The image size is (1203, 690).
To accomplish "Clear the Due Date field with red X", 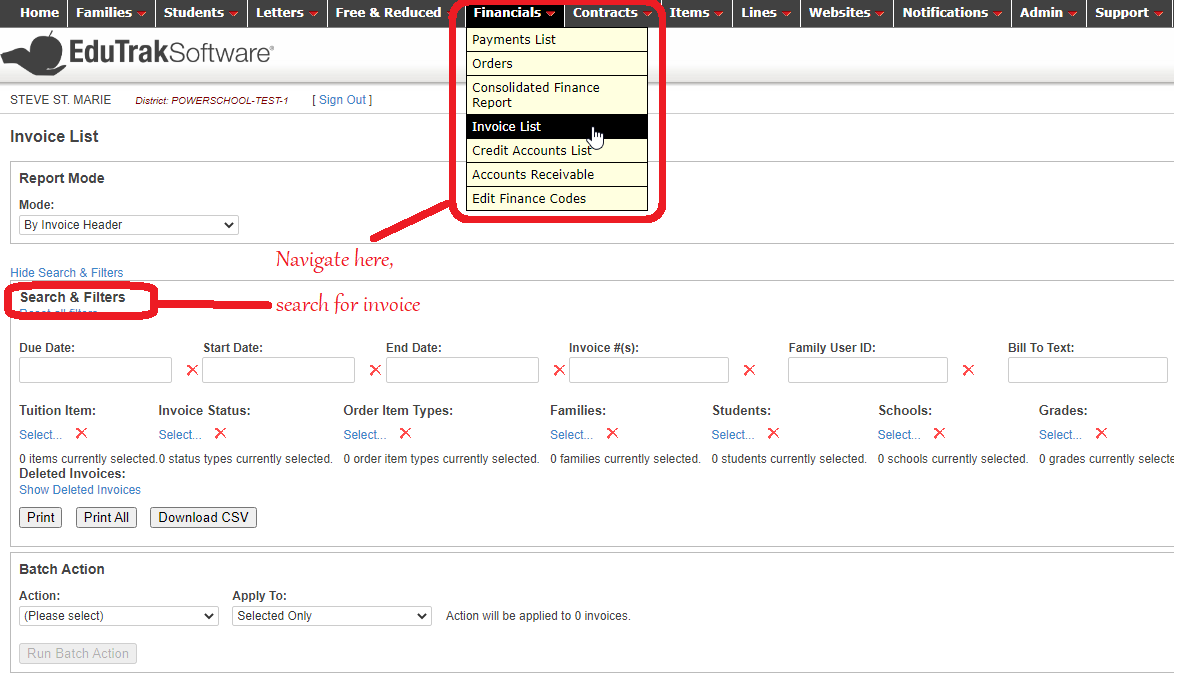I will pyautogui.click(x=192, y=370).
